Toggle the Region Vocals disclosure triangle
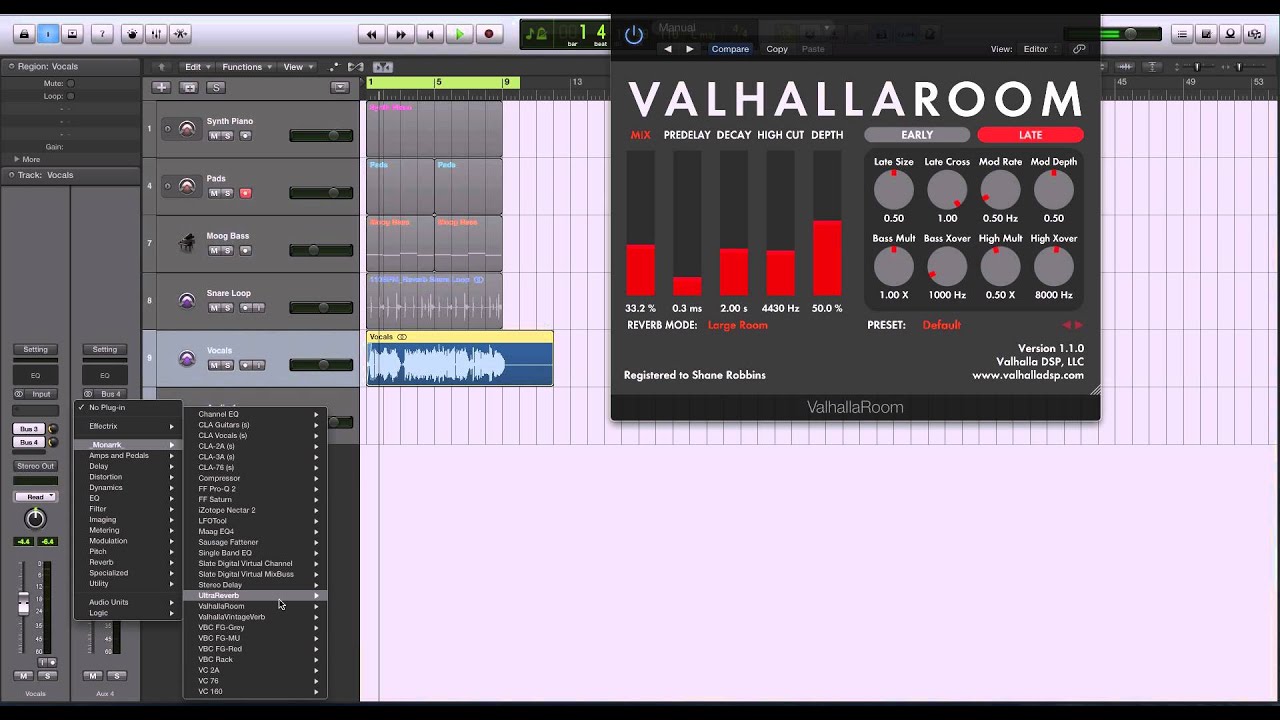This screenshot has height=720, width=1280. pos(11,66)
